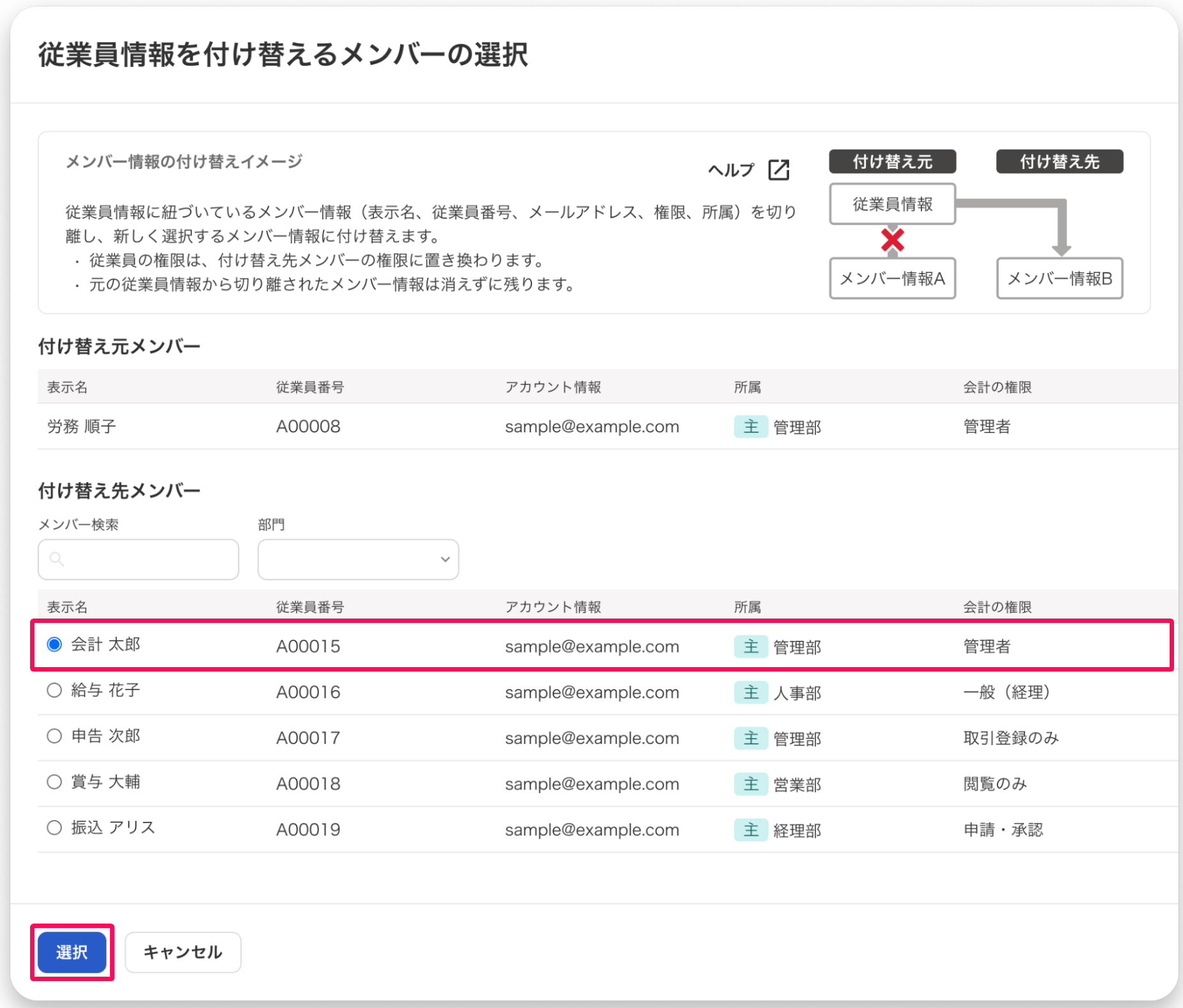Click the 主 badge in 賞与 大輔 row
The width and height of the screenshot is (1183, 1008).
(x=751, y=784)
